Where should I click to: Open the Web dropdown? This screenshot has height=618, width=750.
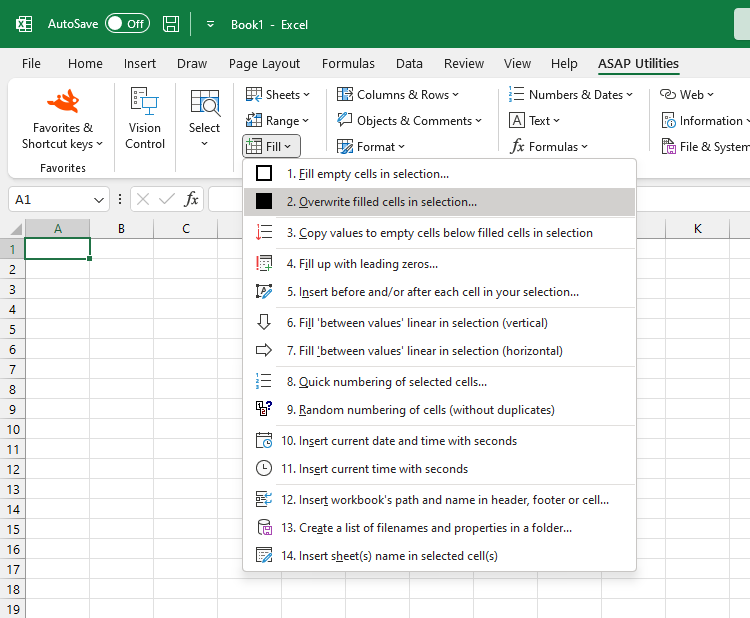[x=687, y=95]
